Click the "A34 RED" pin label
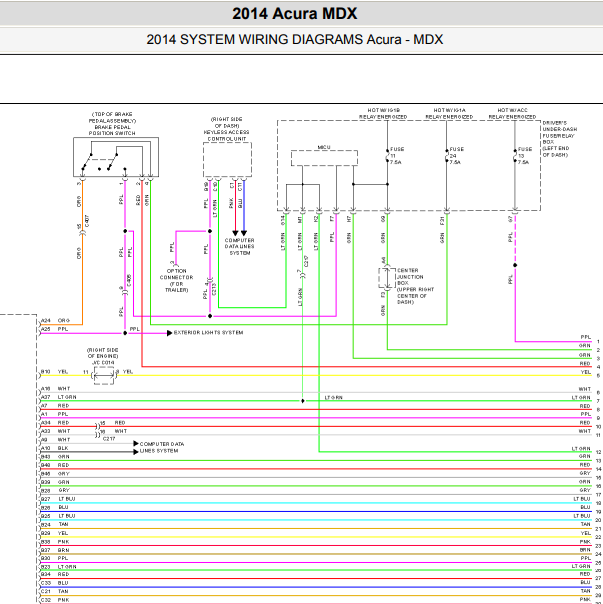The height and width of the screenshot is (604, 603). click(55, 423)
